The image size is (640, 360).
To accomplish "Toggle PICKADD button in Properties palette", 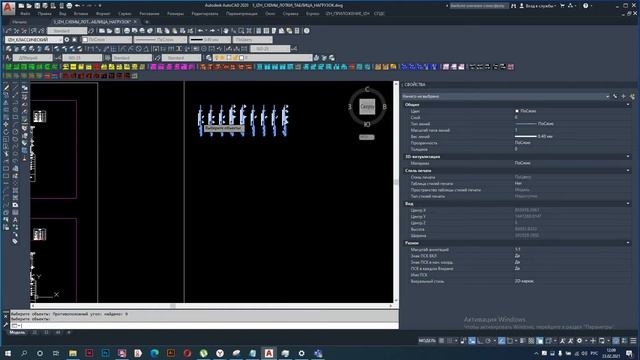I will 615,96.
